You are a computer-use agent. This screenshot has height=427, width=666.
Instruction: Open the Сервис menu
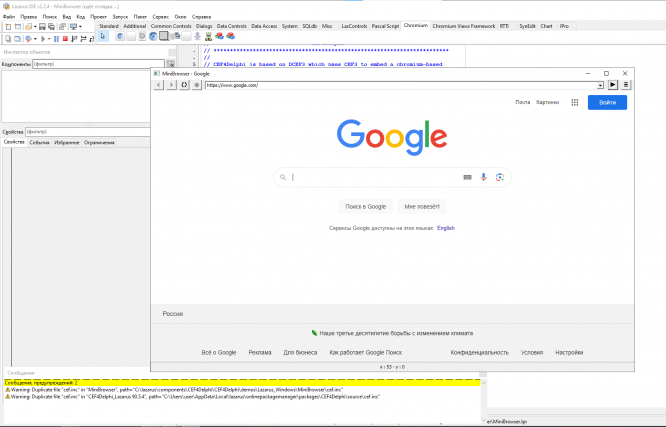(x=161, y=17)
